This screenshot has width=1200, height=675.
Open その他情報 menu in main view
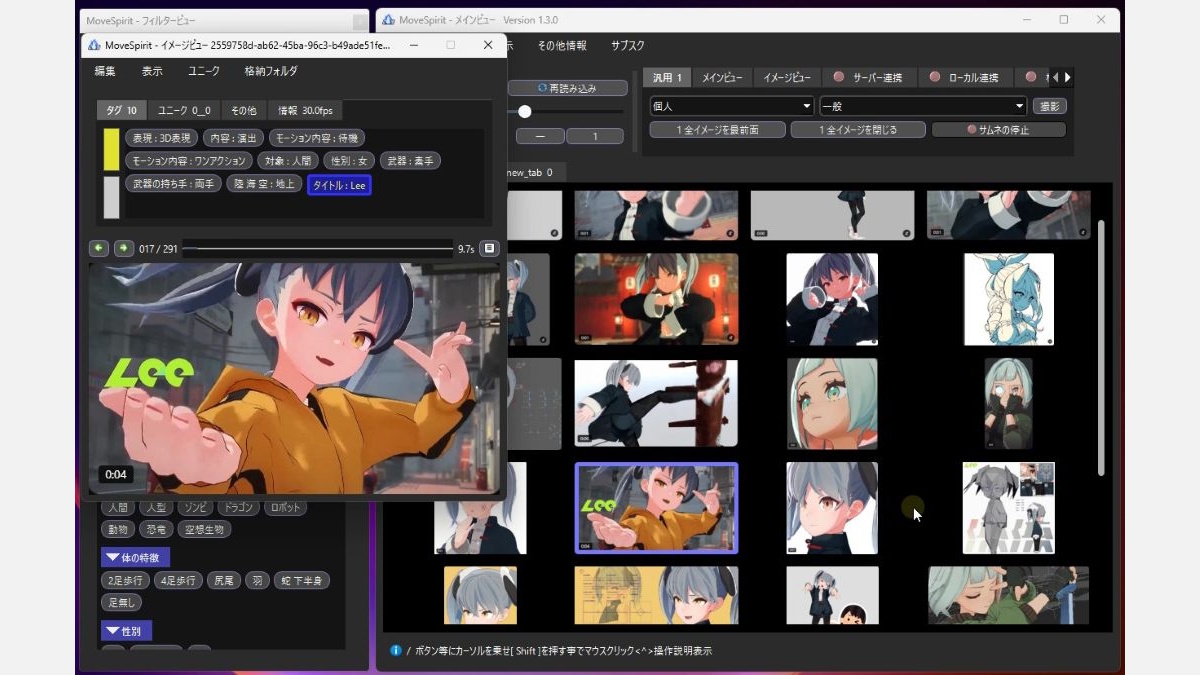[562, 46]
